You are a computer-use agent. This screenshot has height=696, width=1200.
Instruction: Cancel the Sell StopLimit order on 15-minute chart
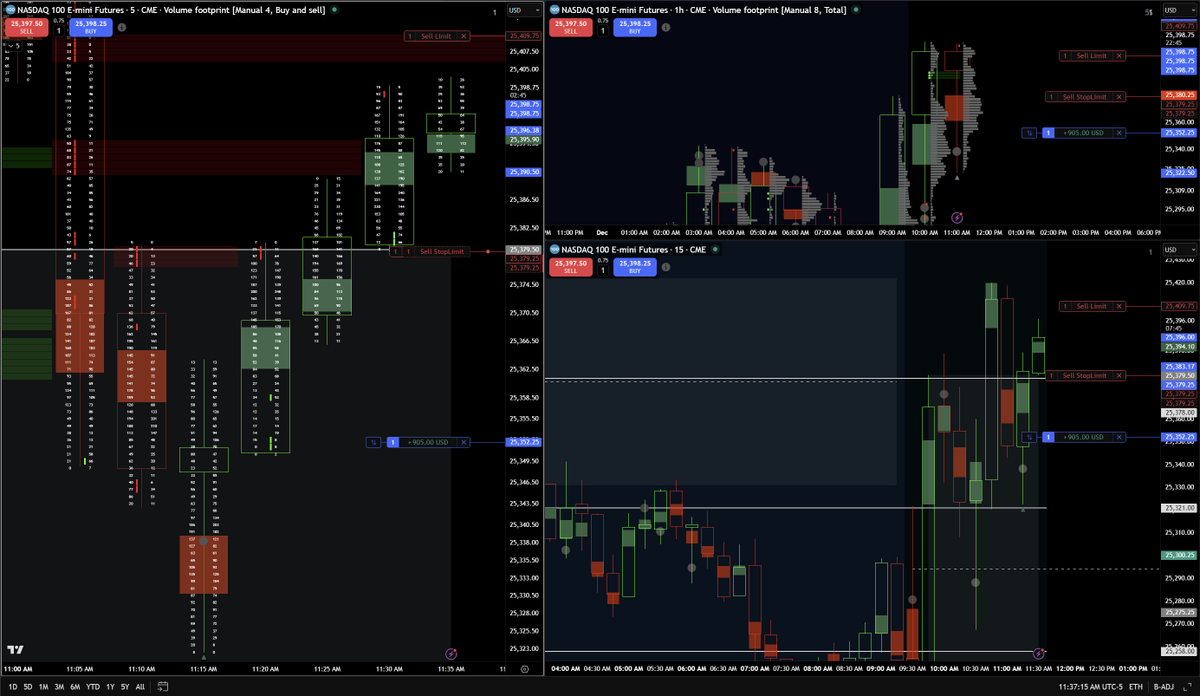point(1119,376)
